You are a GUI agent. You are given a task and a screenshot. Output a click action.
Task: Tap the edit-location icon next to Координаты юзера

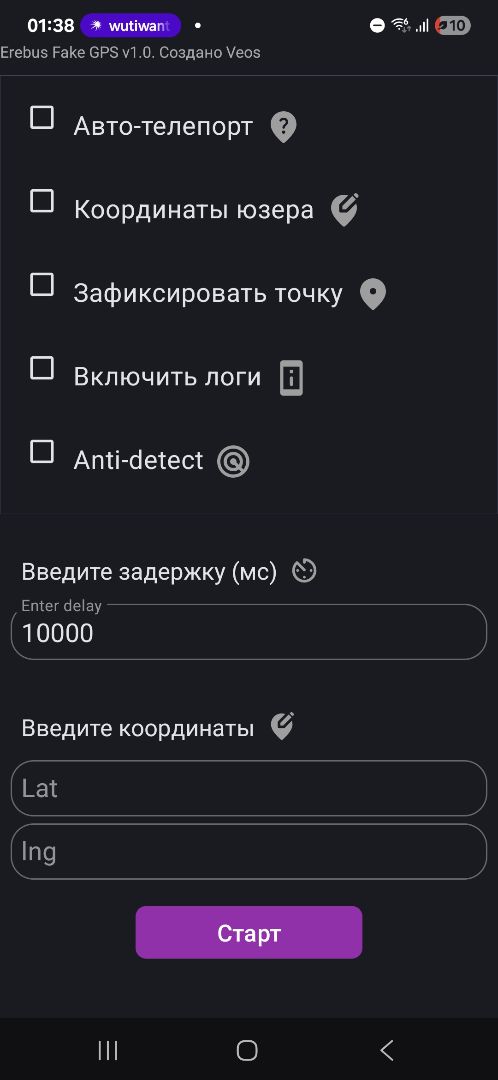click(x=344, y=210)
